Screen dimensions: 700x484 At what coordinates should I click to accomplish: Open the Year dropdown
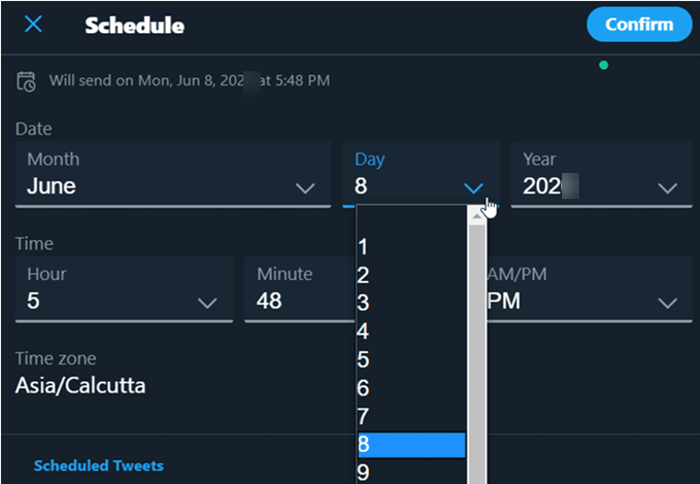(x=601, y=175)
